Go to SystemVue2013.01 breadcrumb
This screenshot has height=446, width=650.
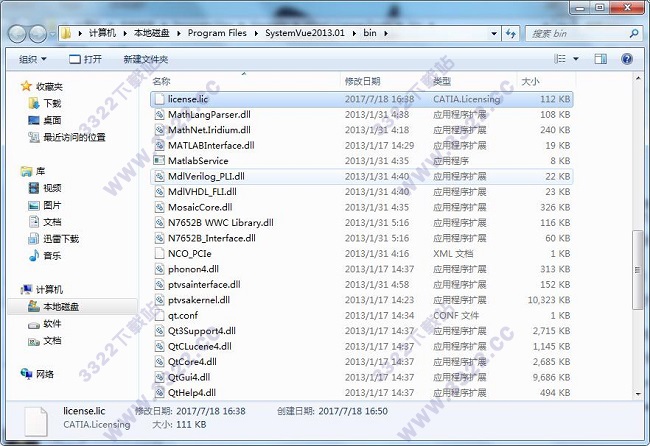[305, 33]
